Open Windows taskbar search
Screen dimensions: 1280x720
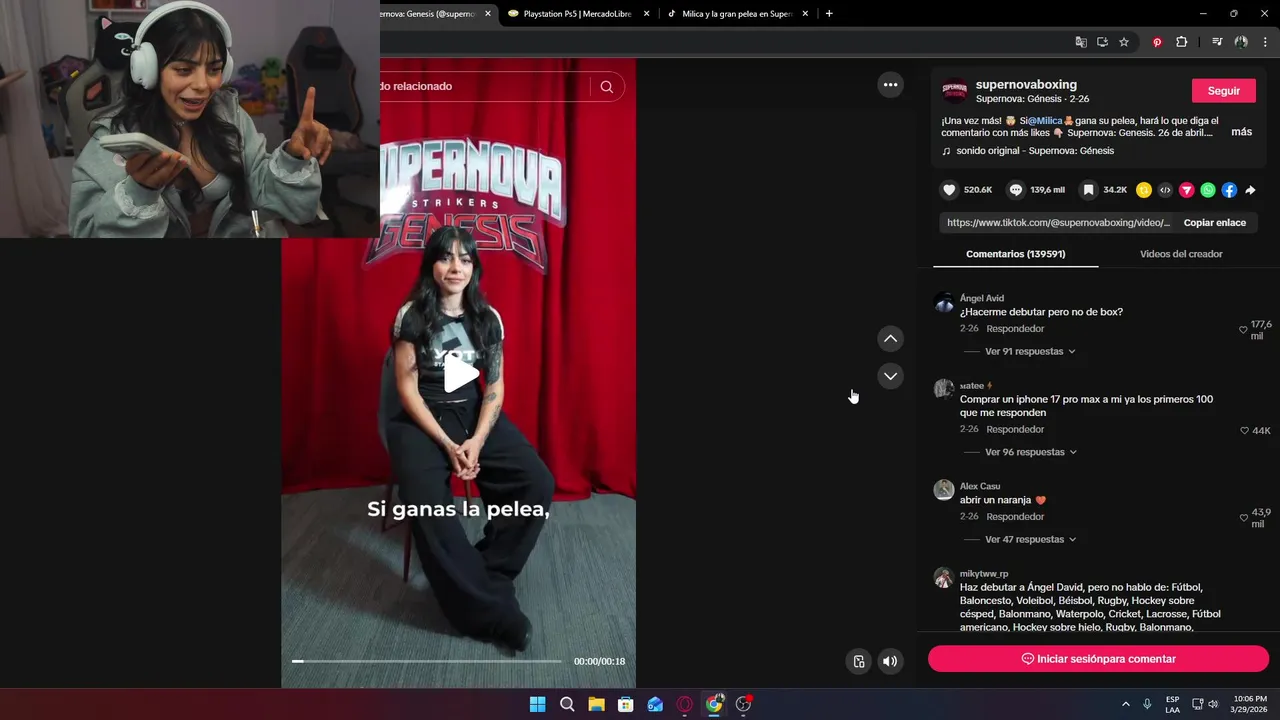point(567,704)
